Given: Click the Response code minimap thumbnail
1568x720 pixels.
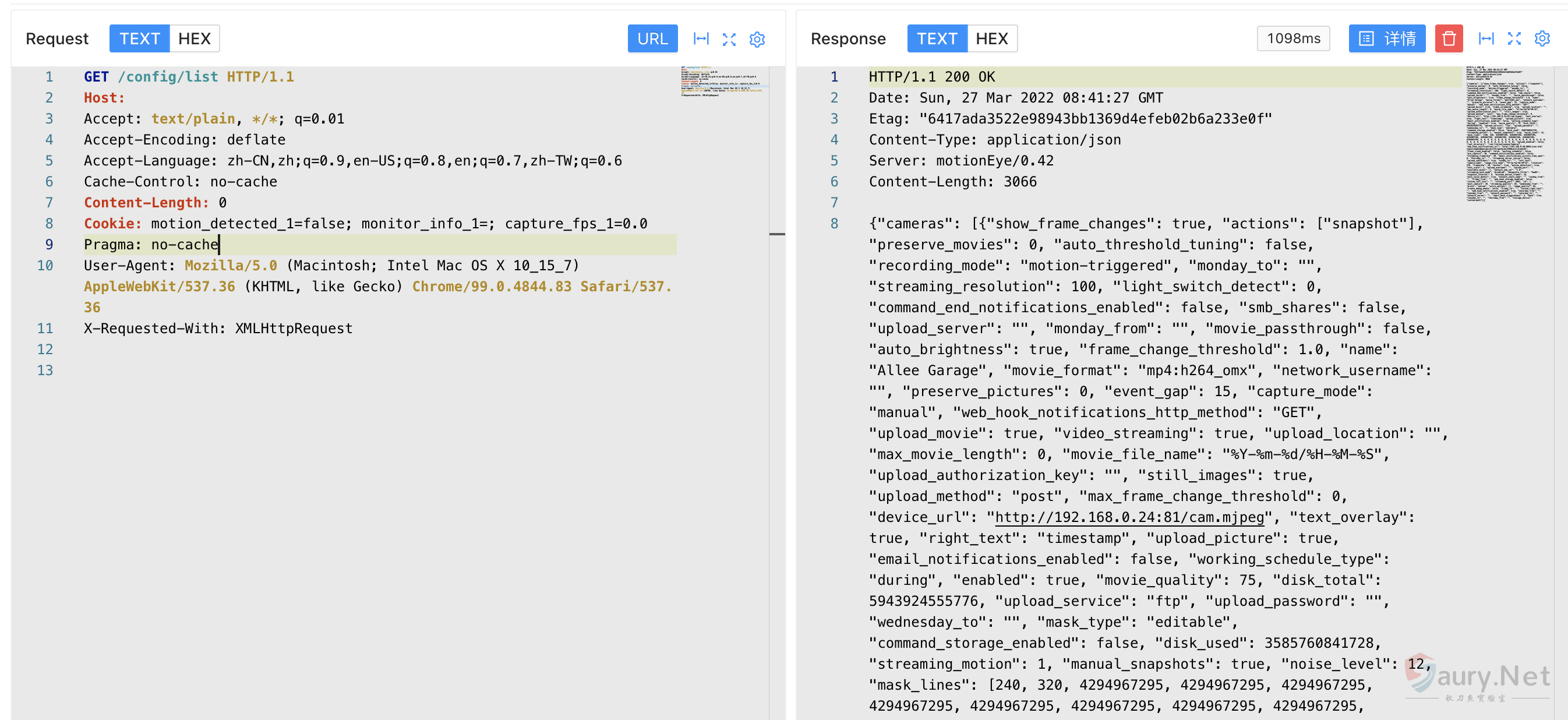Looking at the screenshot, I should point(1505,134).
